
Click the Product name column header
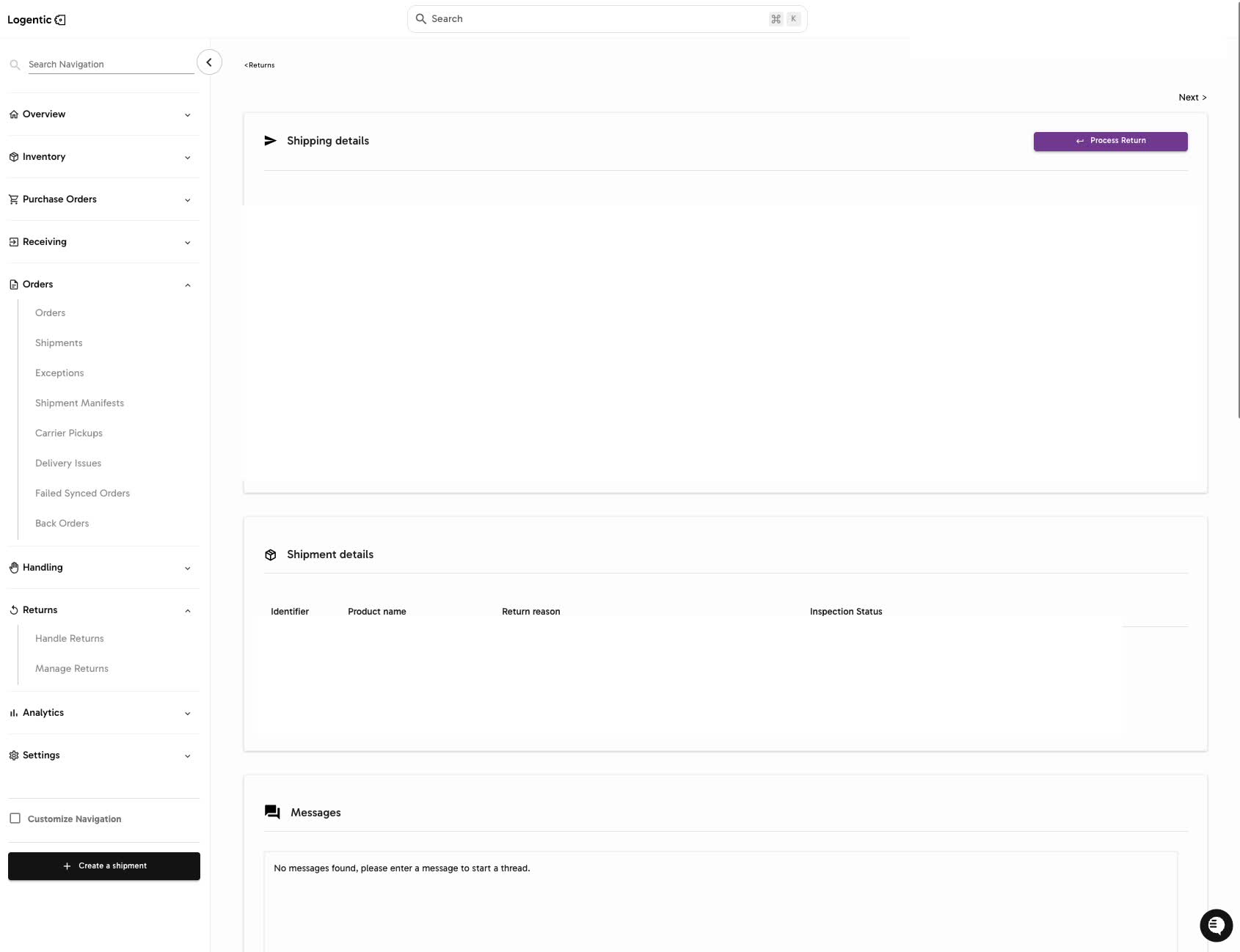coord(377,612)
